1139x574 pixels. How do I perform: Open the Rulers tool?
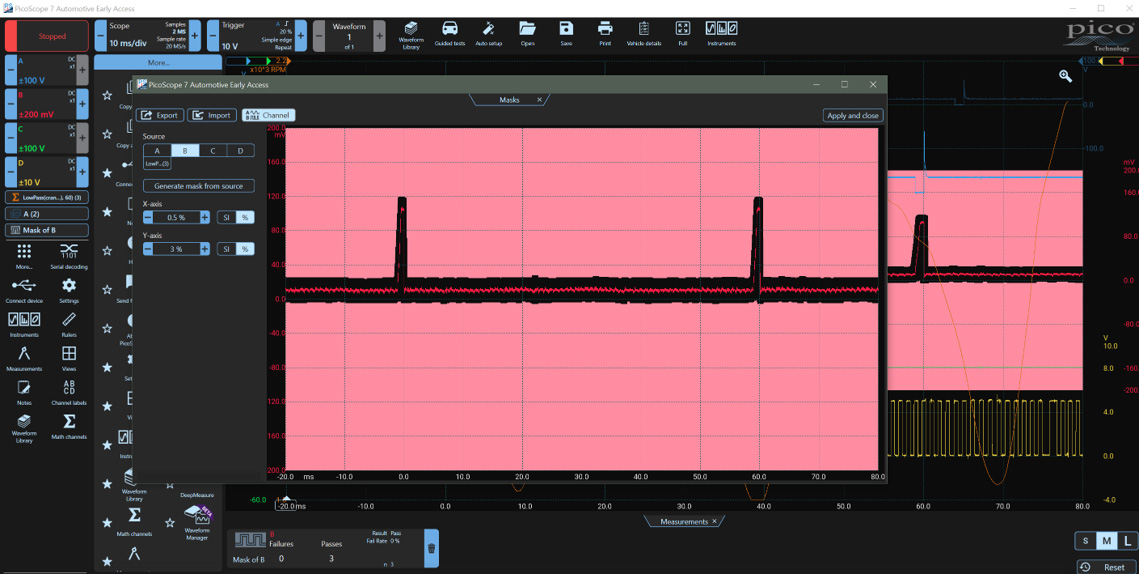pyautogui.click(x=69, y=323)
